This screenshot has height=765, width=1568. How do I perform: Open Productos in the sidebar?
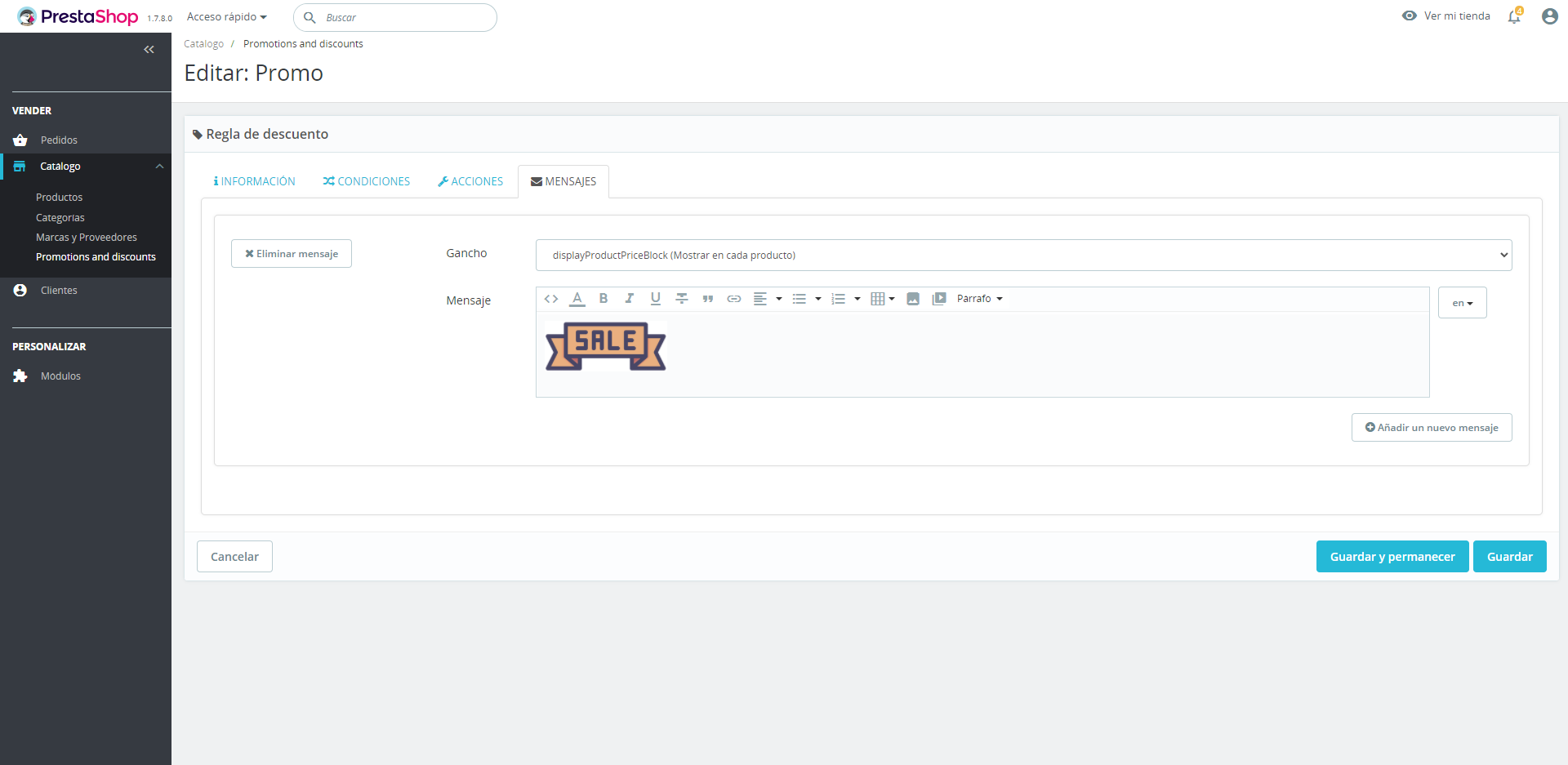click(59, 198)
